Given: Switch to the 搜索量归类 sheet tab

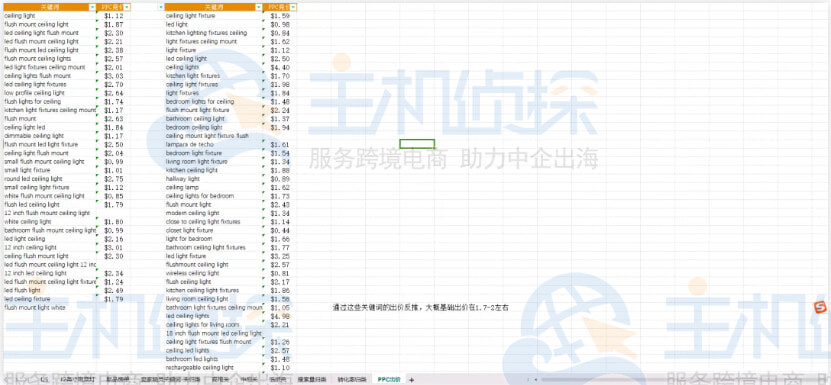Looking at the screenshot, I should point(312,380).
